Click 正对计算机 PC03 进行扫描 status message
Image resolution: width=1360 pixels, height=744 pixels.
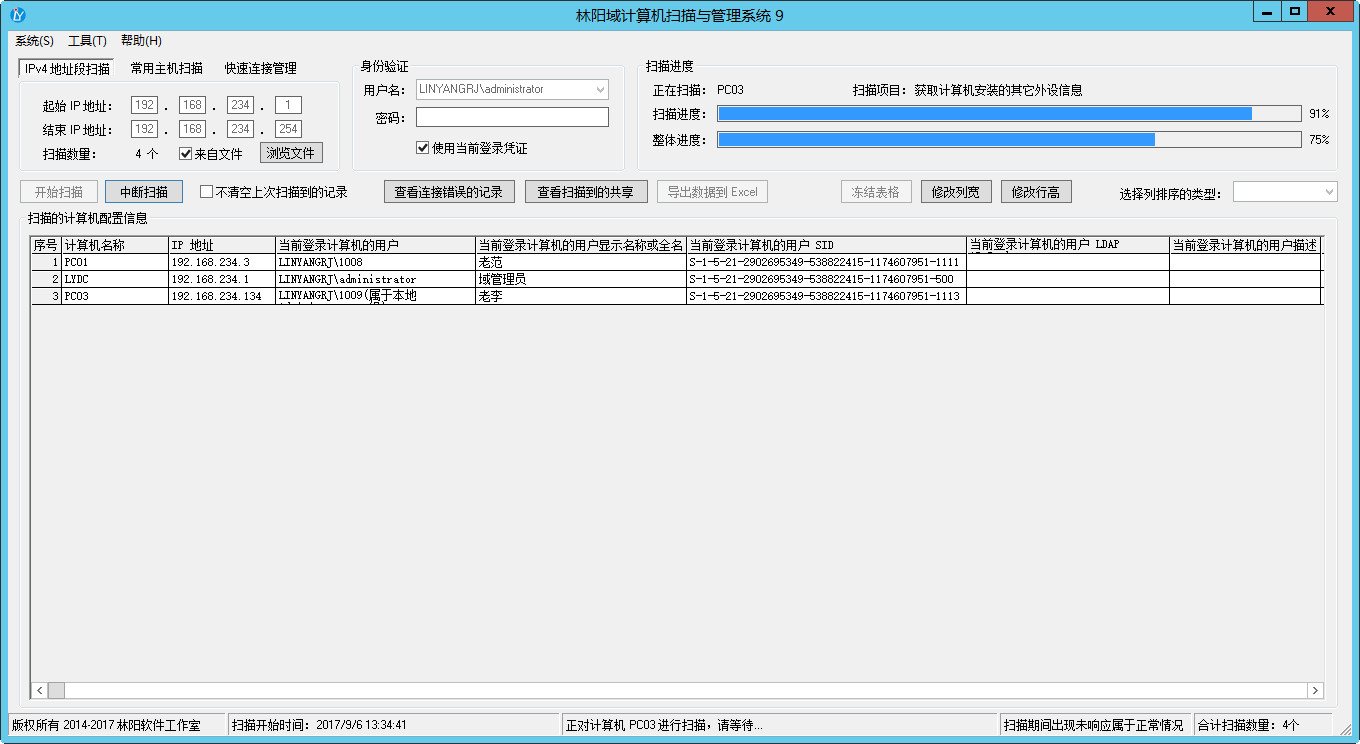point(780,725)
